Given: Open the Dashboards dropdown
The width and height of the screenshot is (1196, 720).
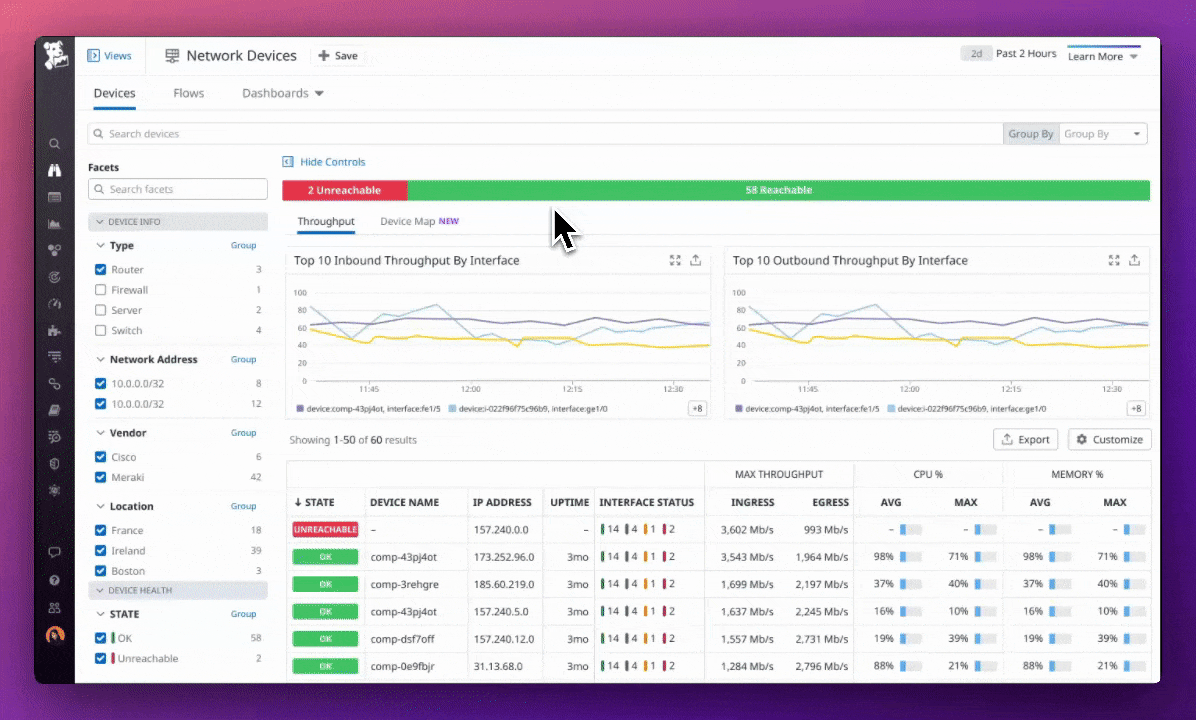Looking at the screenshot, I should (x=283, y=93).
